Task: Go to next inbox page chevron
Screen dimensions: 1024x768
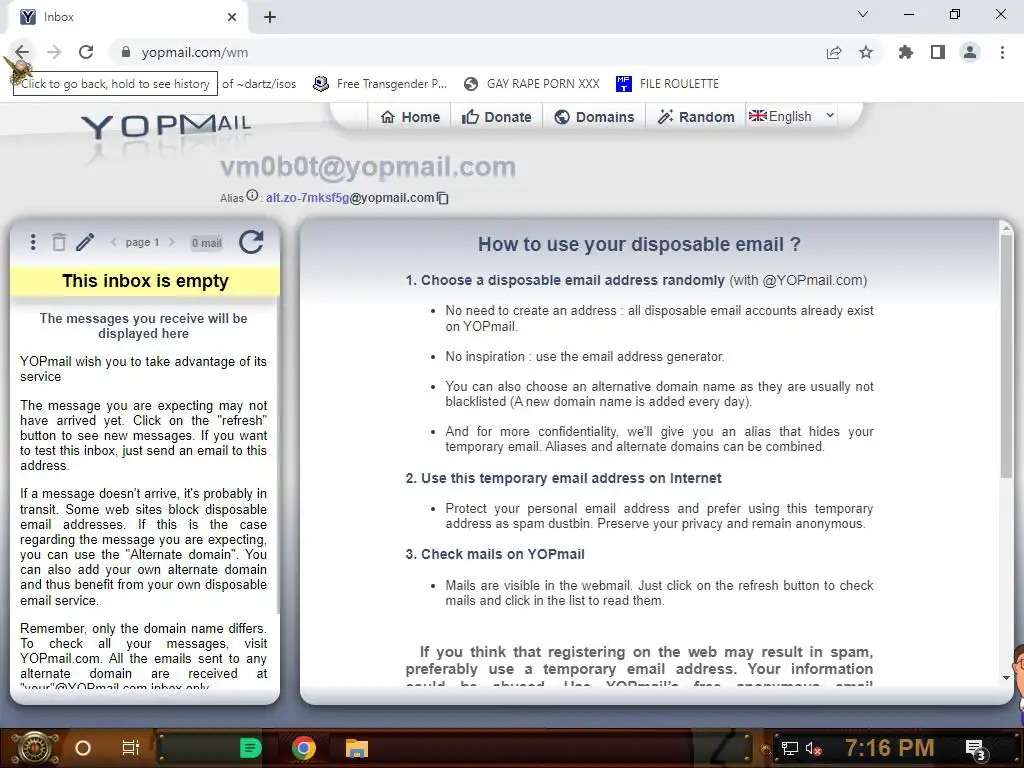Action: (x=172, y=242)
